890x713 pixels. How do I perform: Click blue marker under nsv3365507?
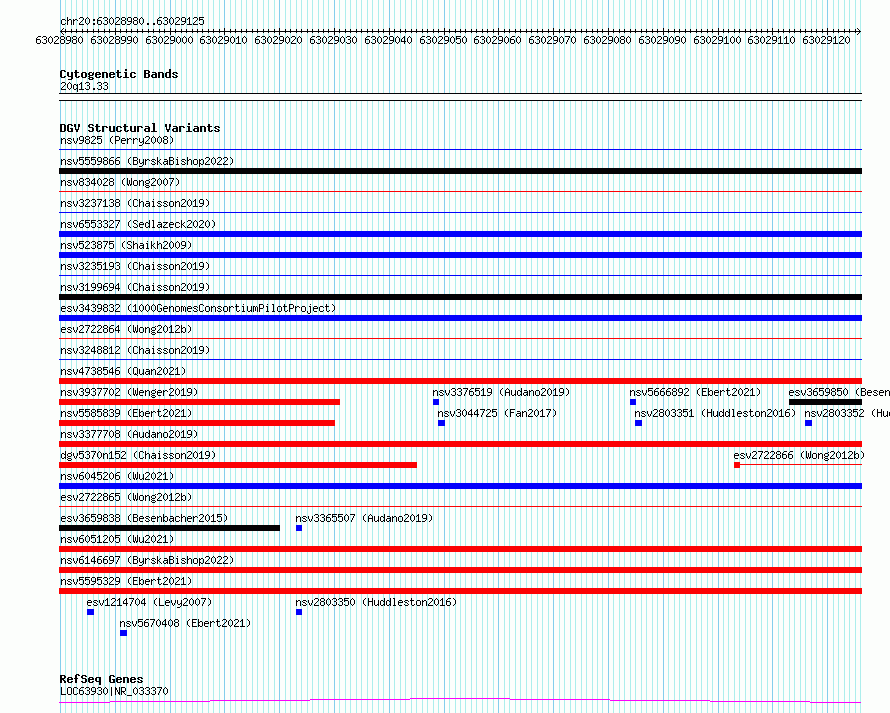299,528
